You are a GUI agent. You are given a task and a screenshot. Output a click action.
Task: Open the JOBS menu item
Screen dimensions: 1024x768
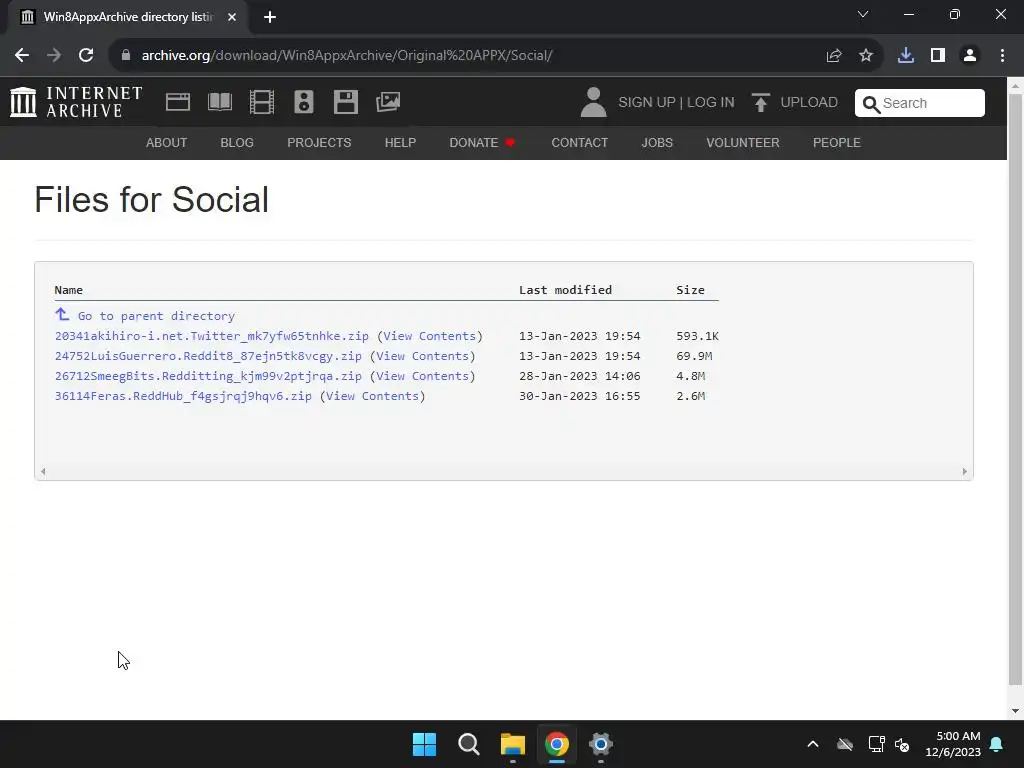click(x=657, y=142)
